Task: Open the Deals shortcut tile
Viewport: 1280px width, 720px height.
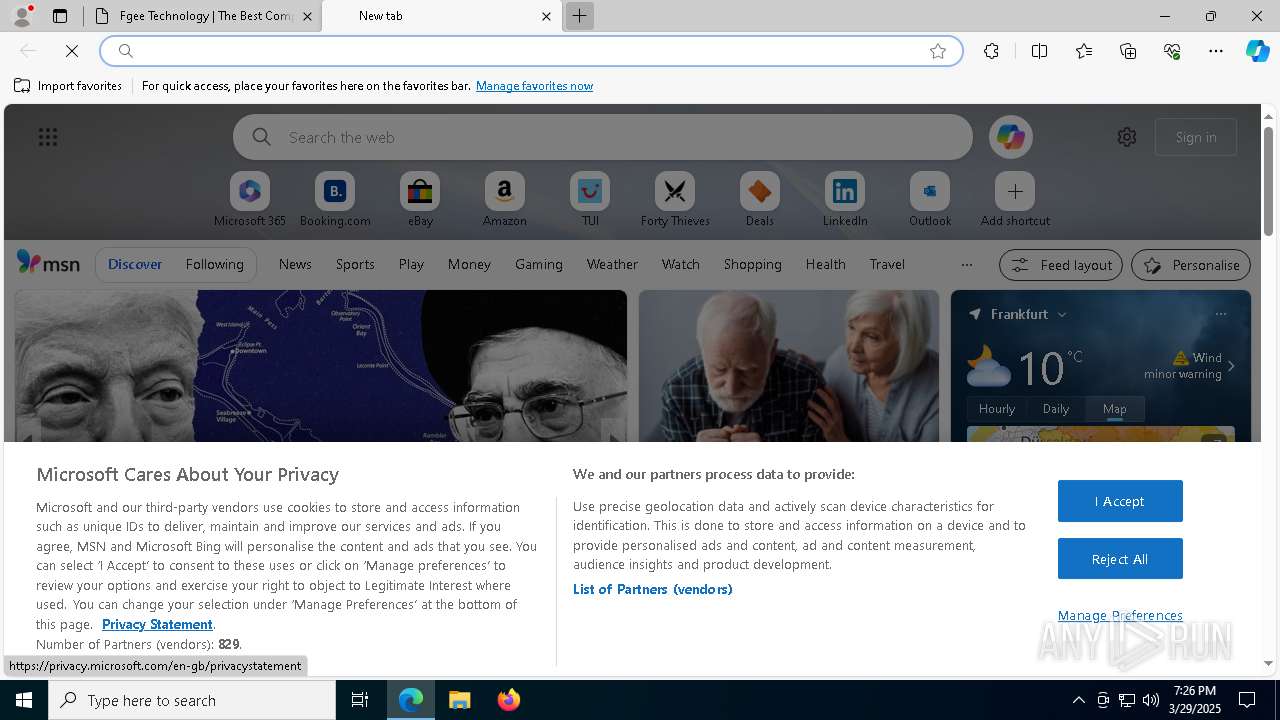Action: coord(760,199)
